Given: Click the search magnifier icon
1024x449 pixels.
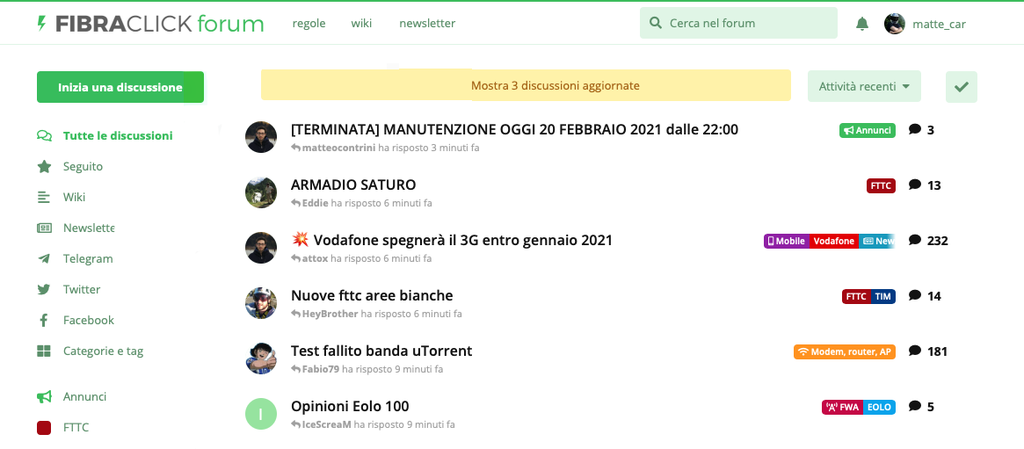Looking at the screenshot, I should [656, 23].
